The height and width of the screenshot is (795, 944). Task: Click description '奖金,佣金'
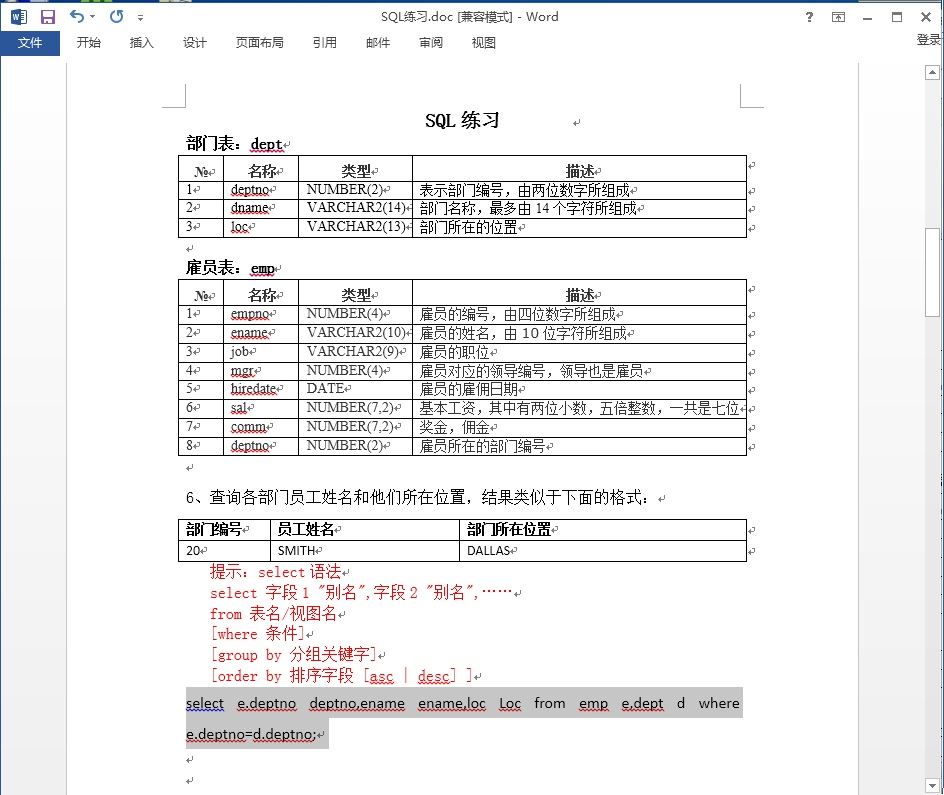point(455,427)
